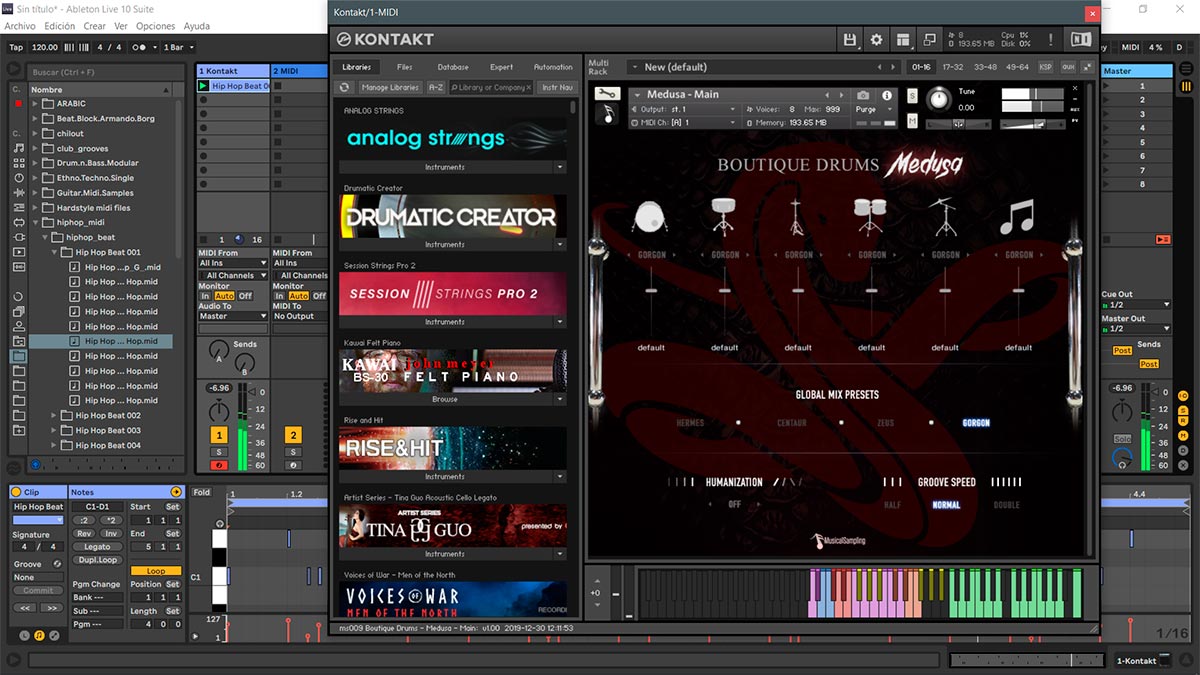Click the Manage Libraries button
Screen dimensions: 1200x675
[390, 88]
